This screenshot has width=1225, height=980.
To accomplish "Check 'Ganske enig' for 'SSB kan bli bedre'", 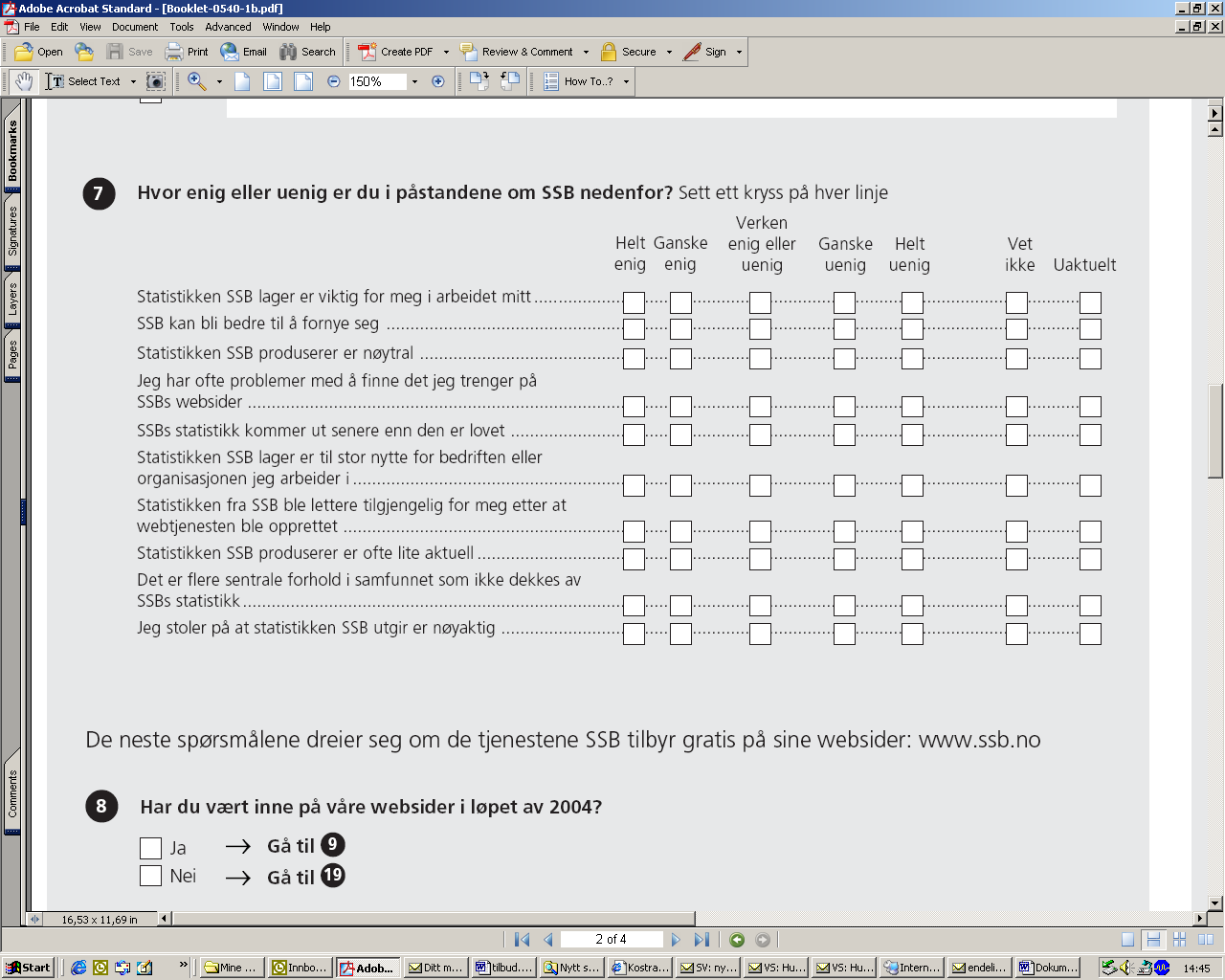I will tap(680, 329).
